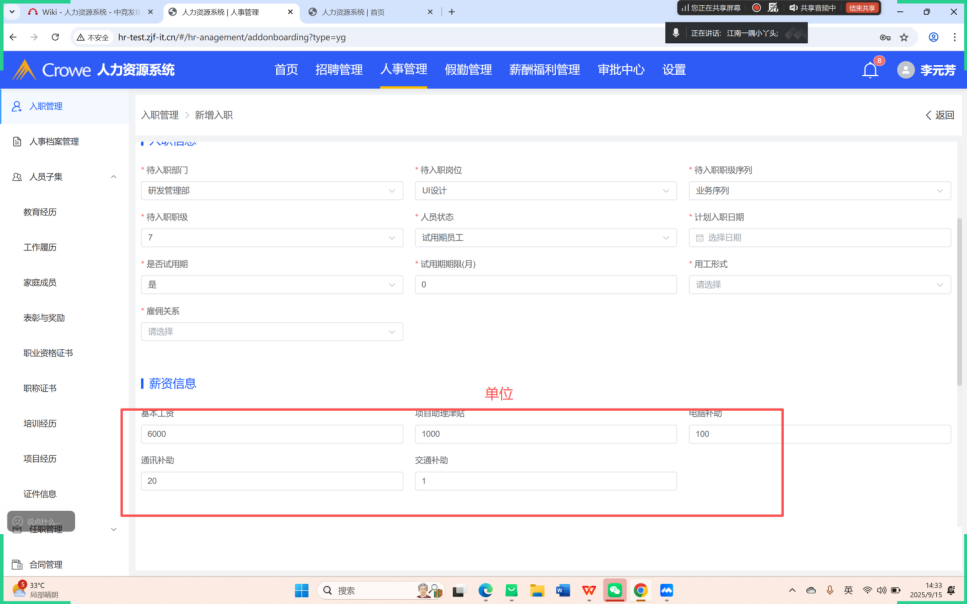Open 待入职岗位 dropdown showing UI设计

546,191
